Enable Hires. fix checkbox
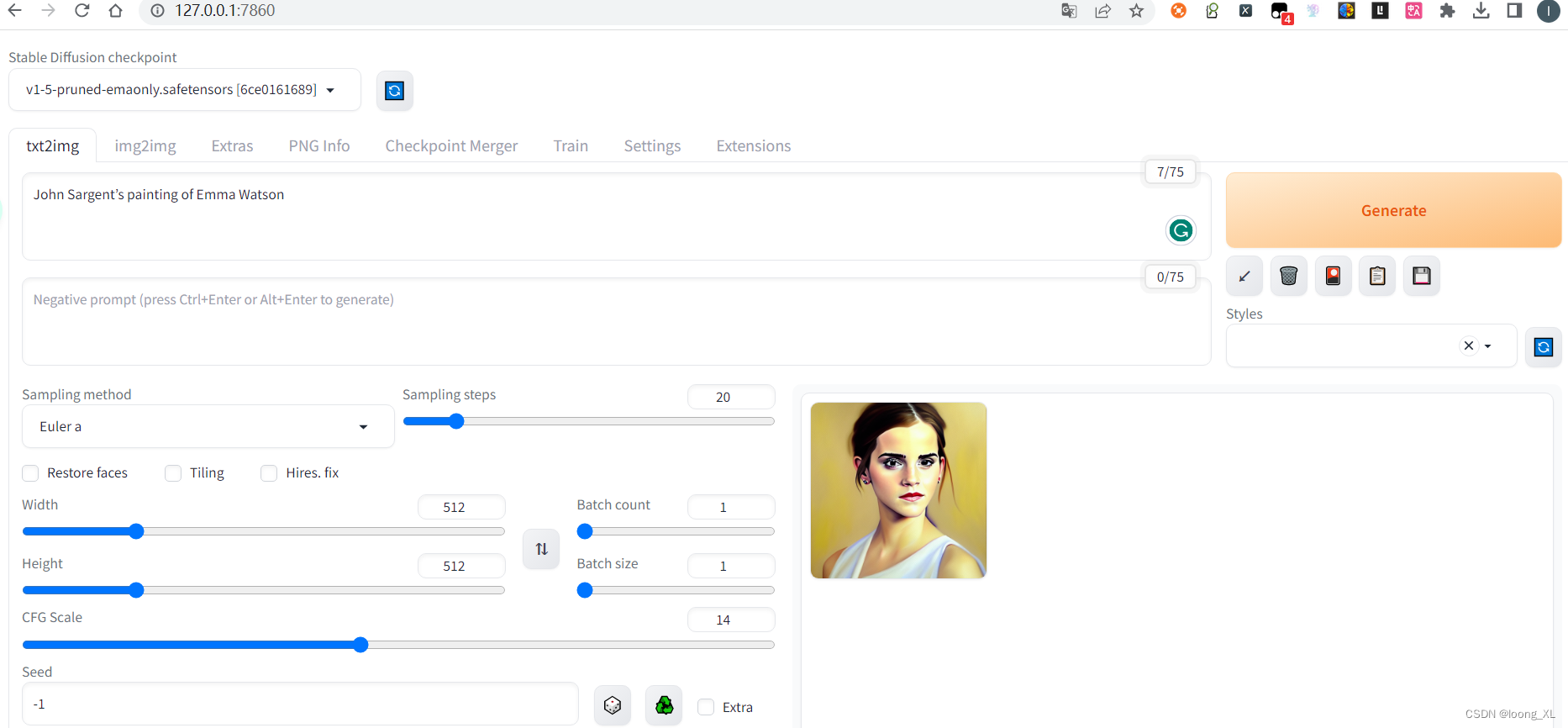Image resolution: width=1568 pixels, height=728 pixels. 269,473
